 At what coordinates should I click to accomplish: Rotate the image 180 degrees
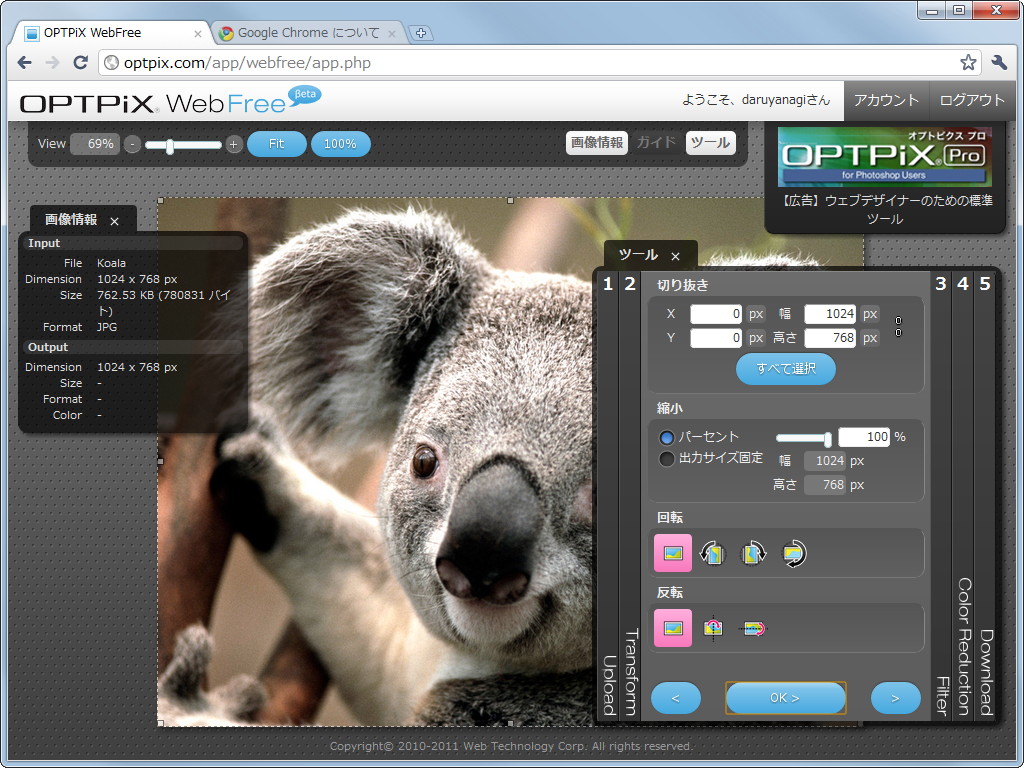[793, 553]
